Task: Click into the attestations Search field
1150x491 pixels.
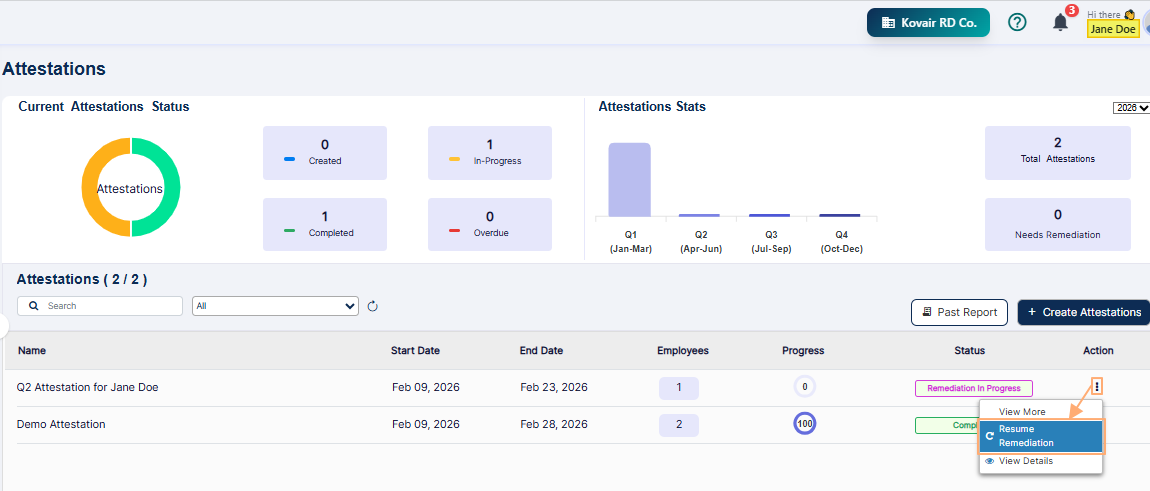Action: click(100, 306)
